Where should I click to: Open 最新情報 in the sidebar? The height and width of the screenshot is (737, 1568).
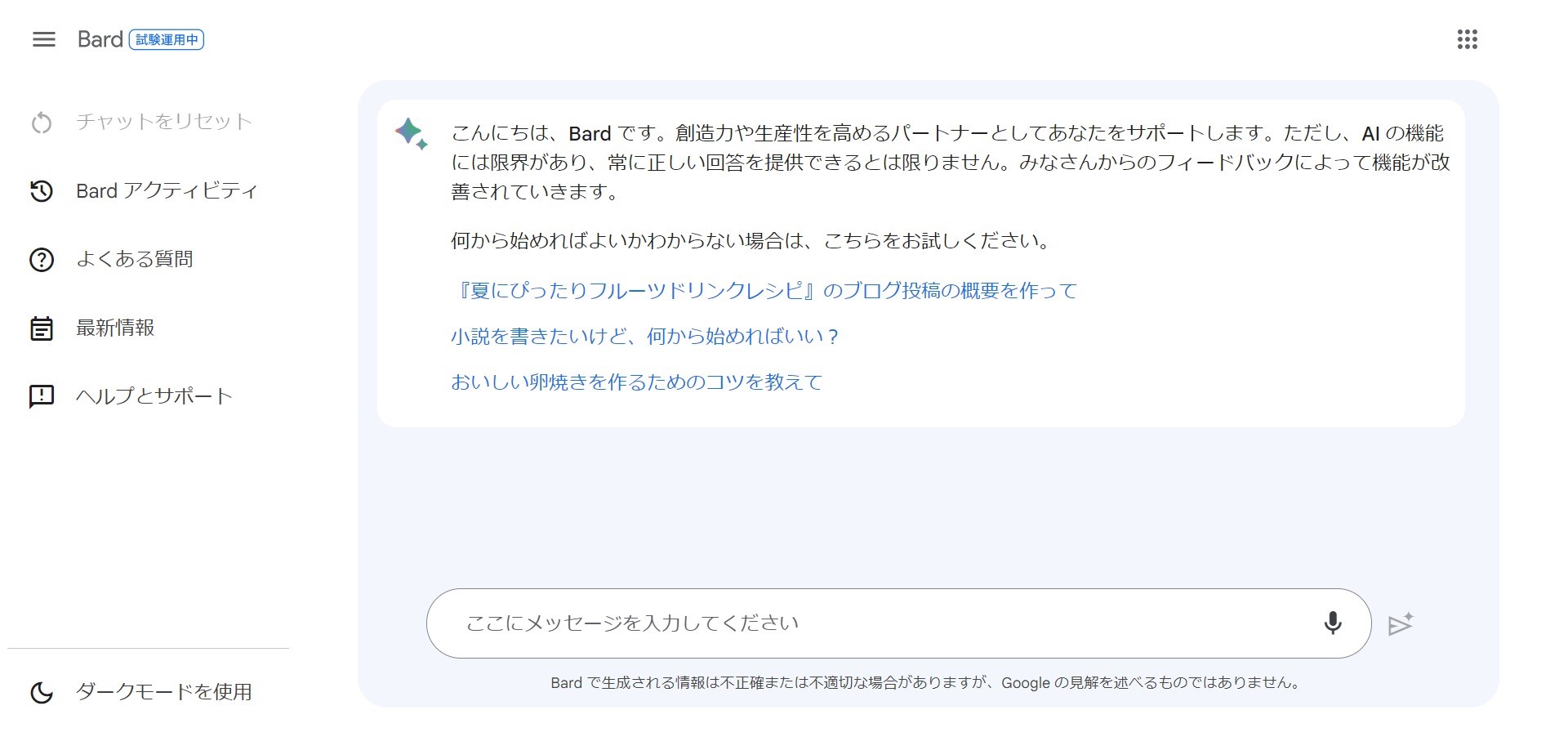115,328
